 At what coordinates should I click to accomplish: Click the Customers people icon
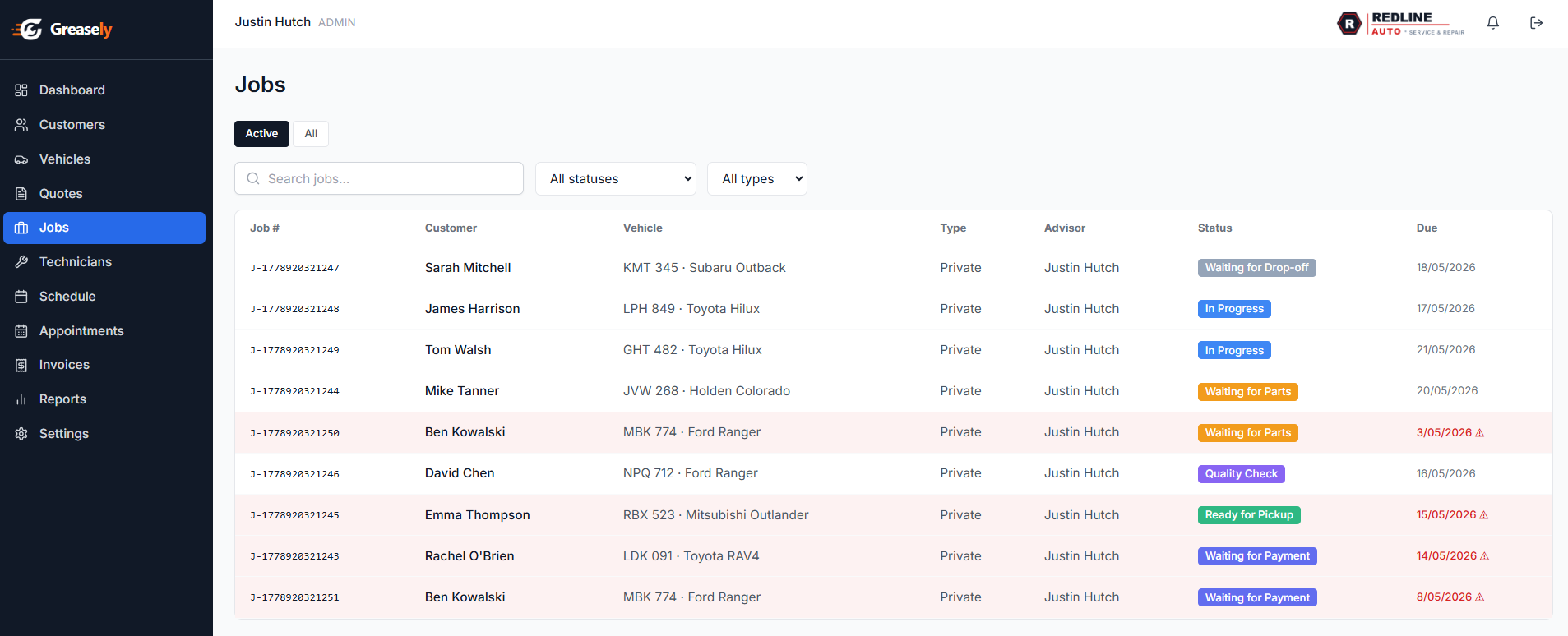click(x=21, y=125)
